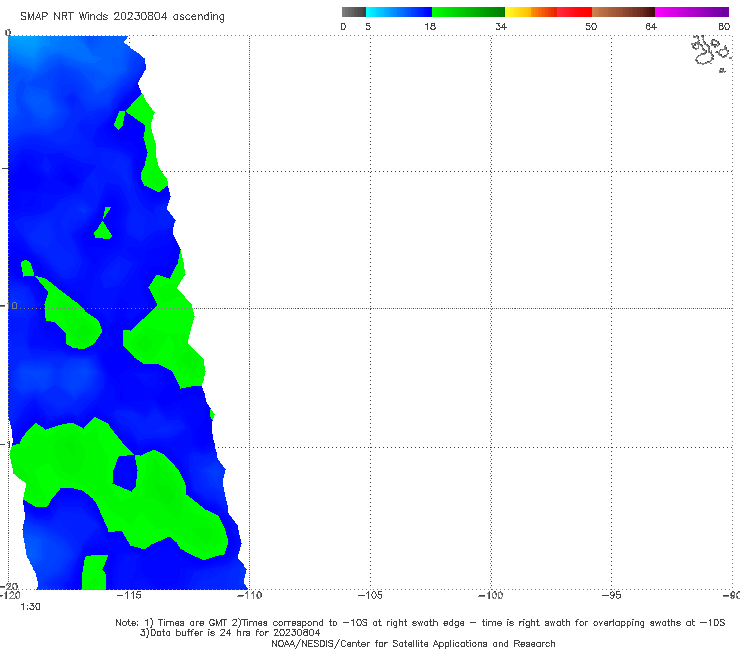
Task: Click the '-105' longitude axis label
Action: (370, 596)
